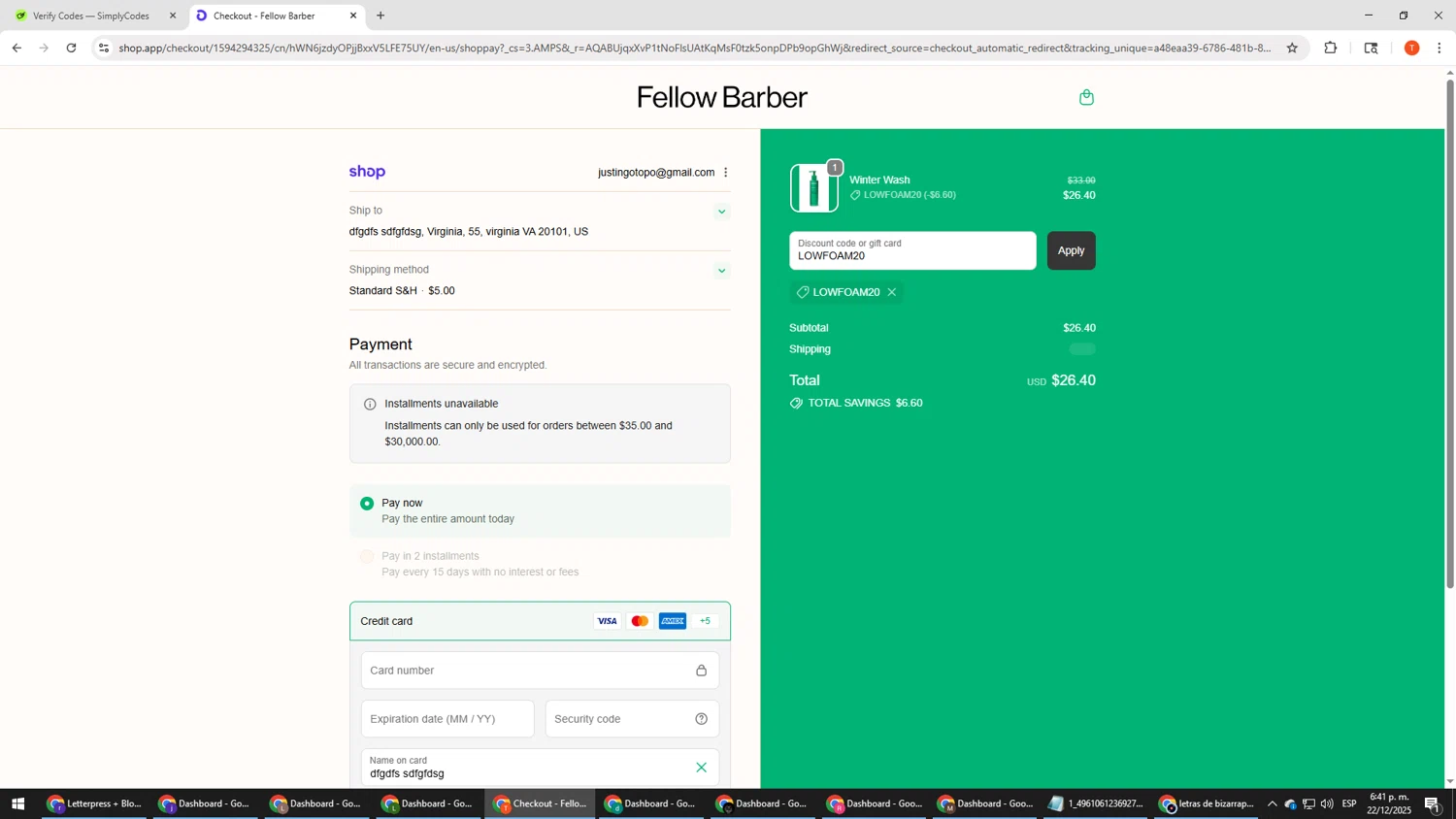Screen dimensions: 1456x819
Task: Open Letterpress + Blo... taskbar window
Action: [x=94, y=803]
